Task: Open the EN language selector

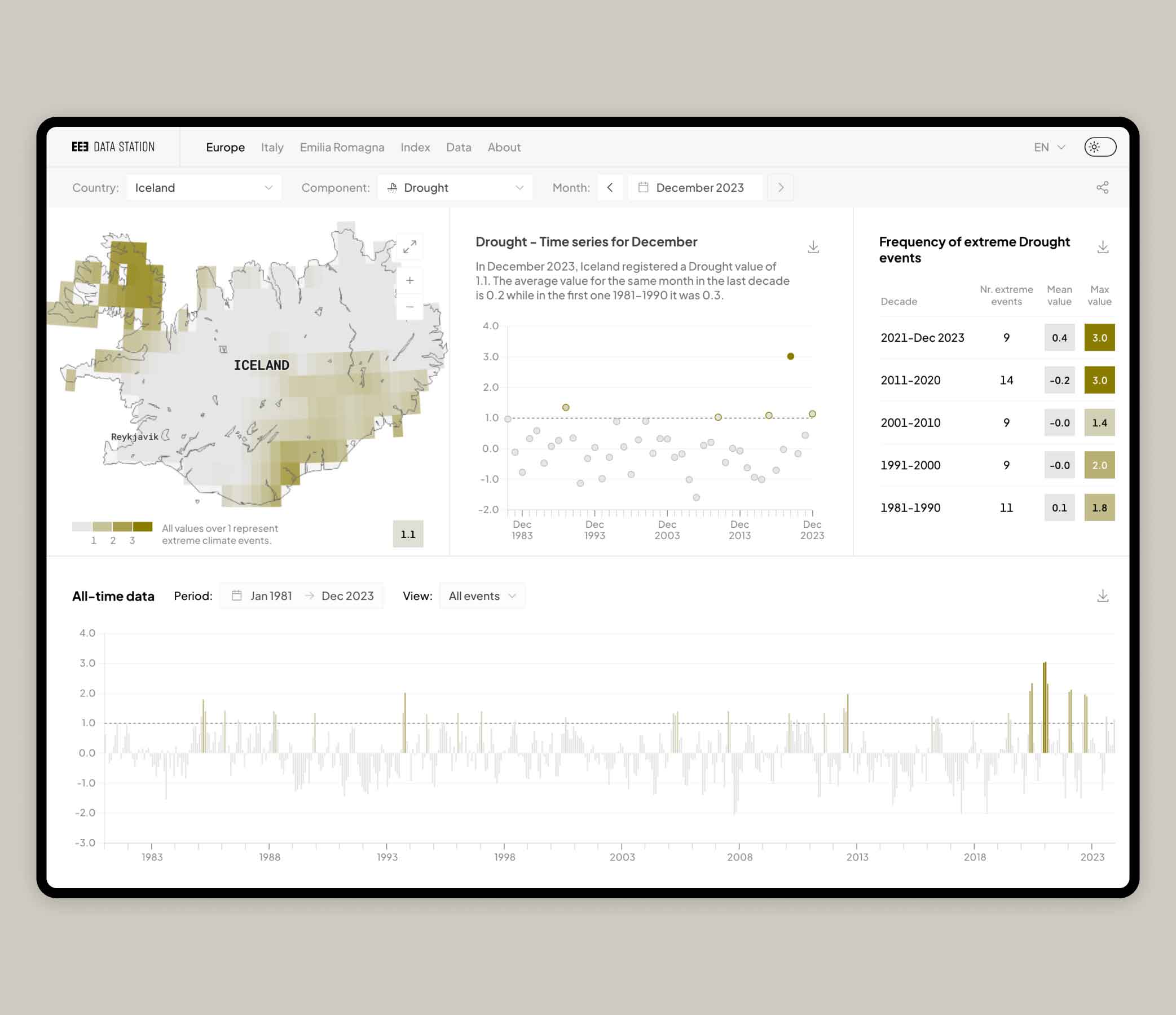Action: (1049, 147)
